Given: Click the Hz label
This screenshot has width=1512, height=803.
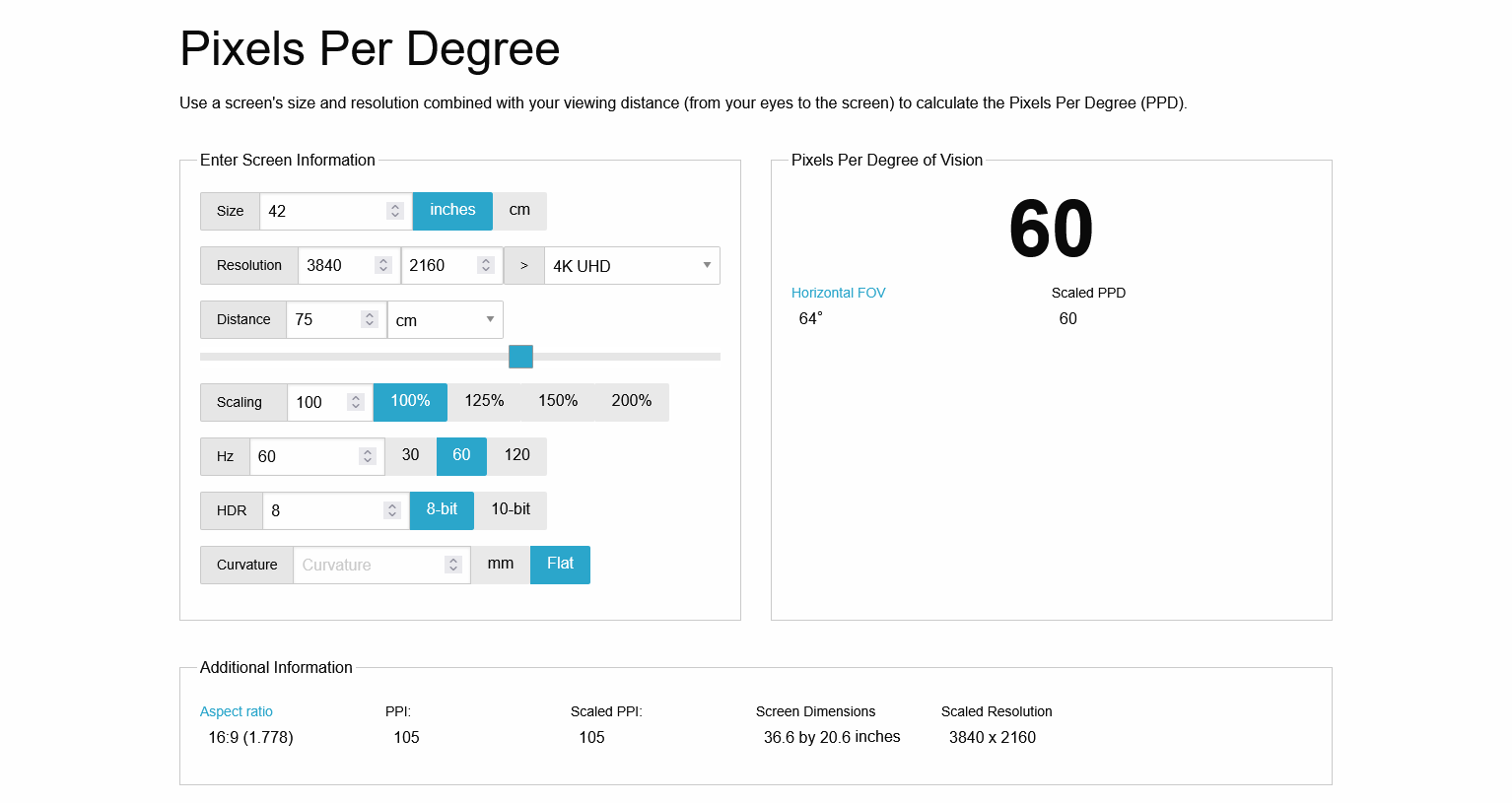Looking at the screenshot, I should pyautogui.click(x=225, y=456).
